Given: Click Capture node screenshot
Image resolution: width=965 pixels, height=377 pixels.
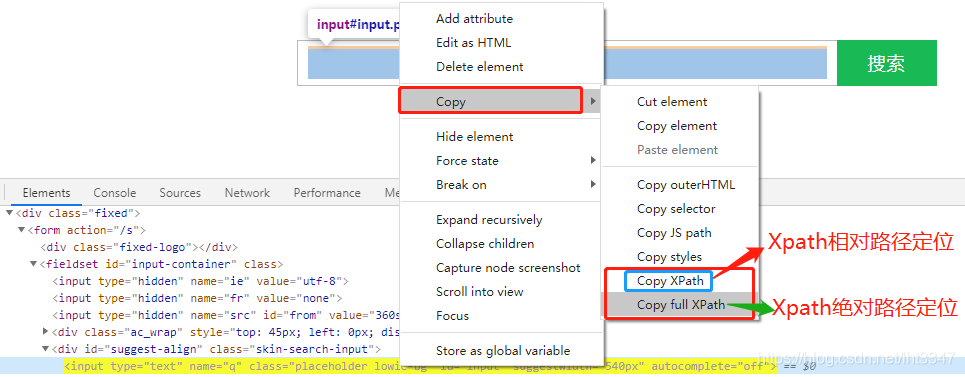Looking at the screenshot, I should click(x=508, y=268).
